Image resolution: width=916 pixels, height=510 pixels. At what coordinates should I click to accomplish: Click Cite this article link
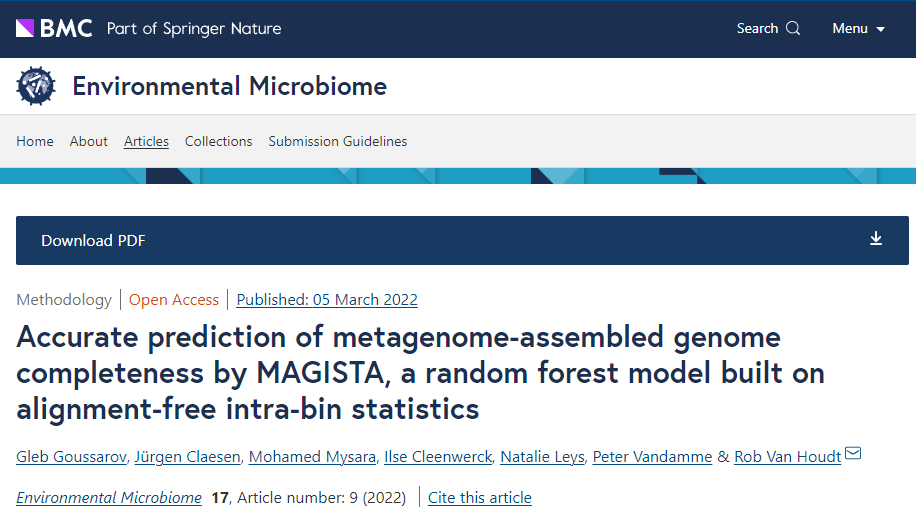480,498
